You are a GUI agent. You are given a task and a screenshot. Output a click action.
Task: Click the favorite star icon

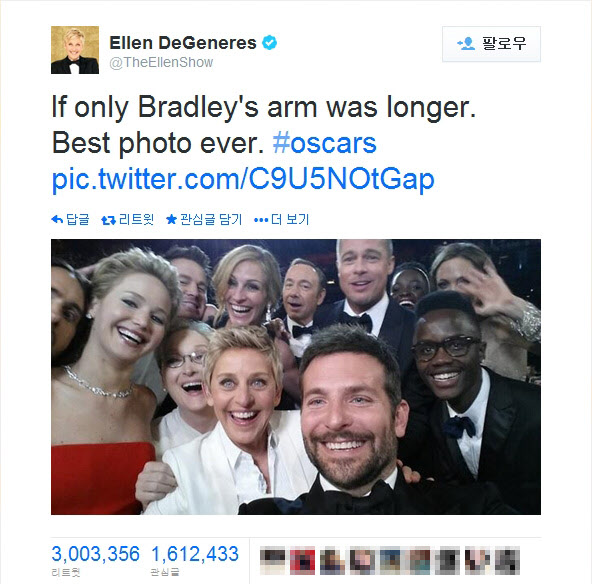[171, 219]
